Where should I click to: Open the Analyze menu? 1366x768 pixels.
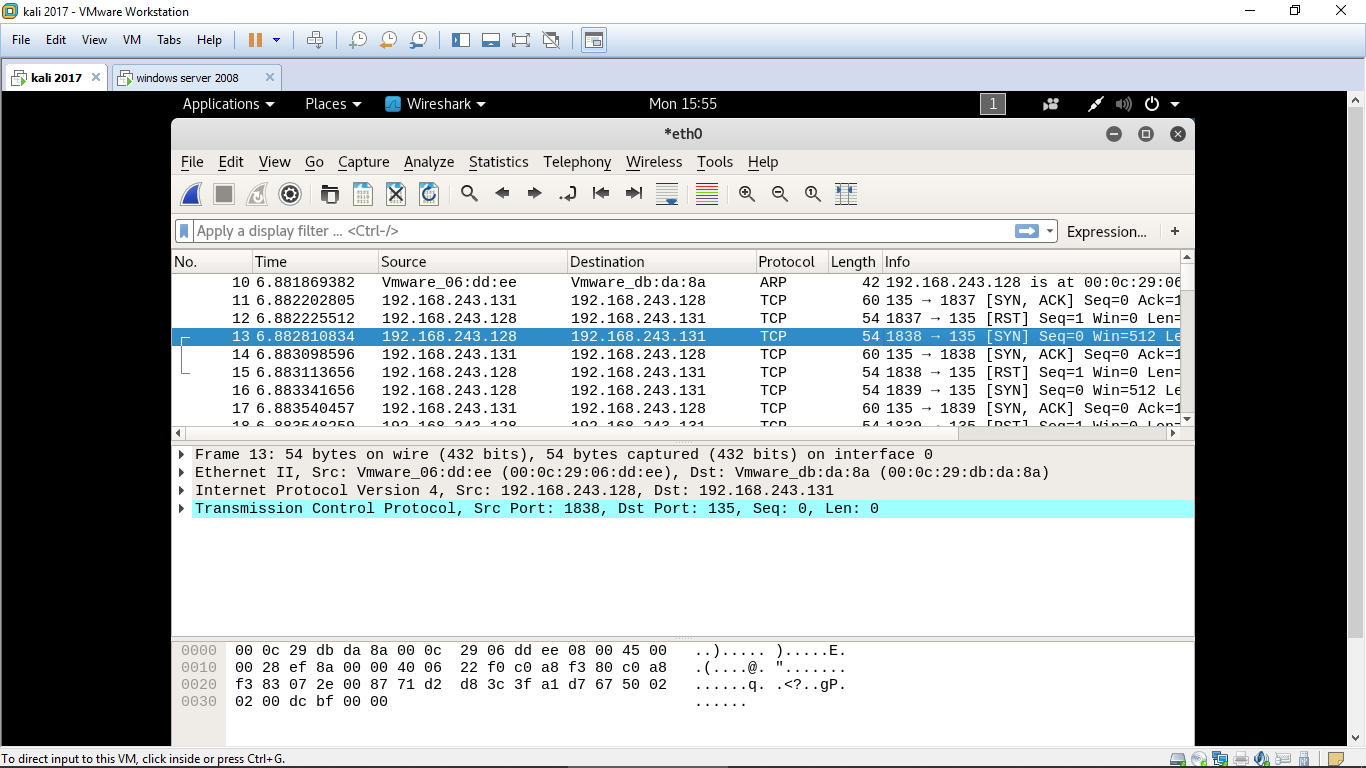(x=429, y=162)
